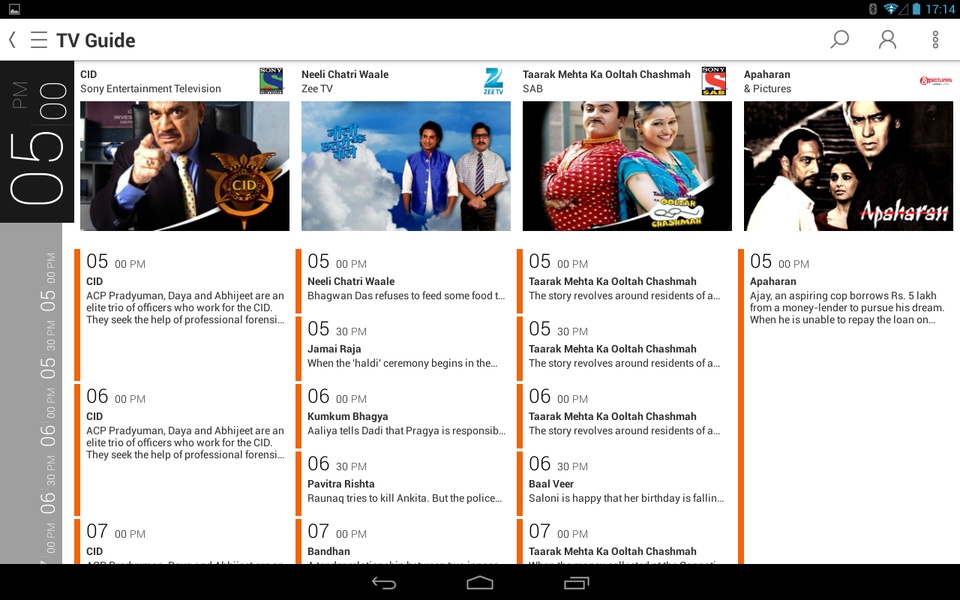Tap the Sony SAB channel logo
This screenshot has height=600, width=960.
(x=713, y=81)
